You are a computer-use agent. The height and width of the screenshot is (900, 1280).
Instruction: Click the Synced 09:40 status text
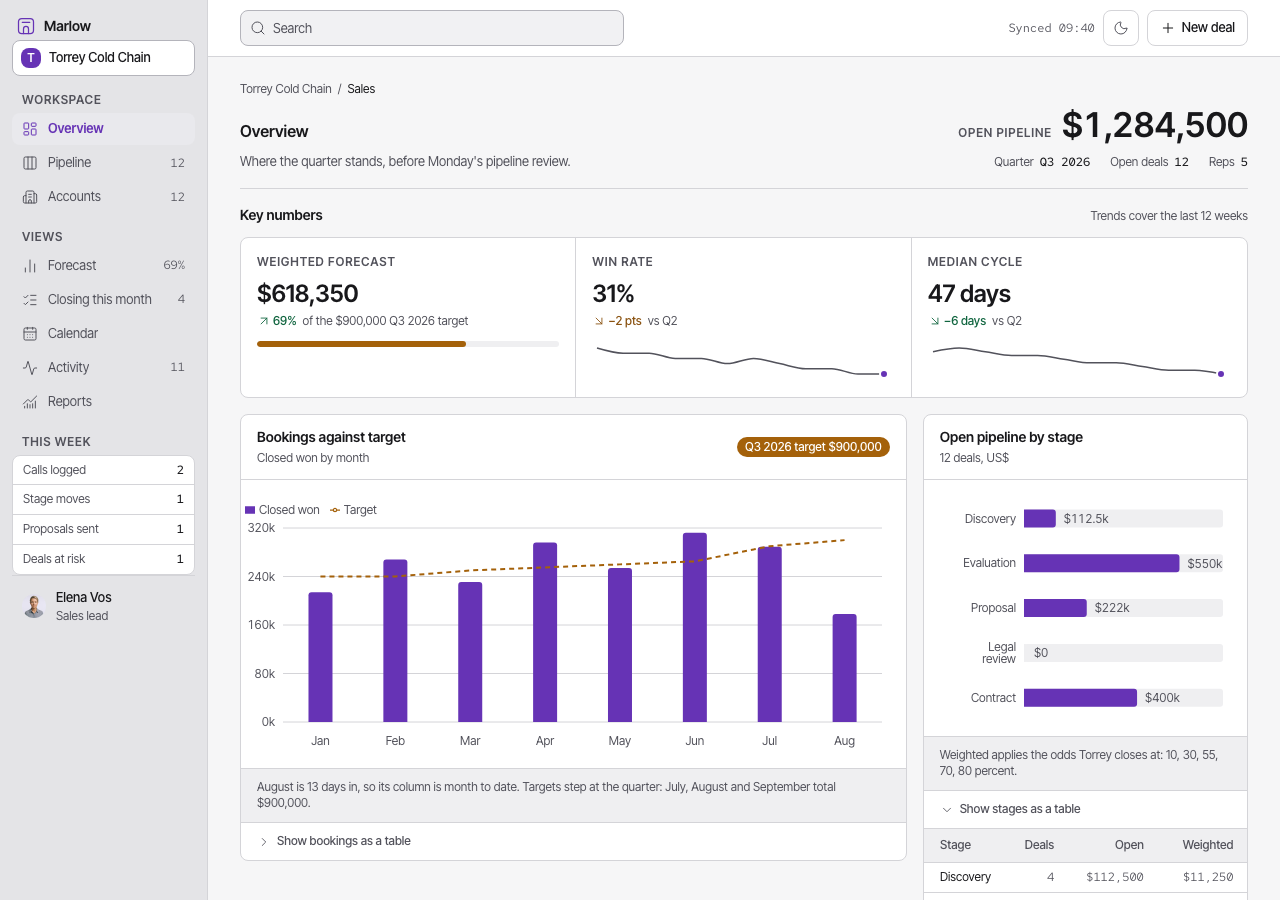[x=1051, y=28]
